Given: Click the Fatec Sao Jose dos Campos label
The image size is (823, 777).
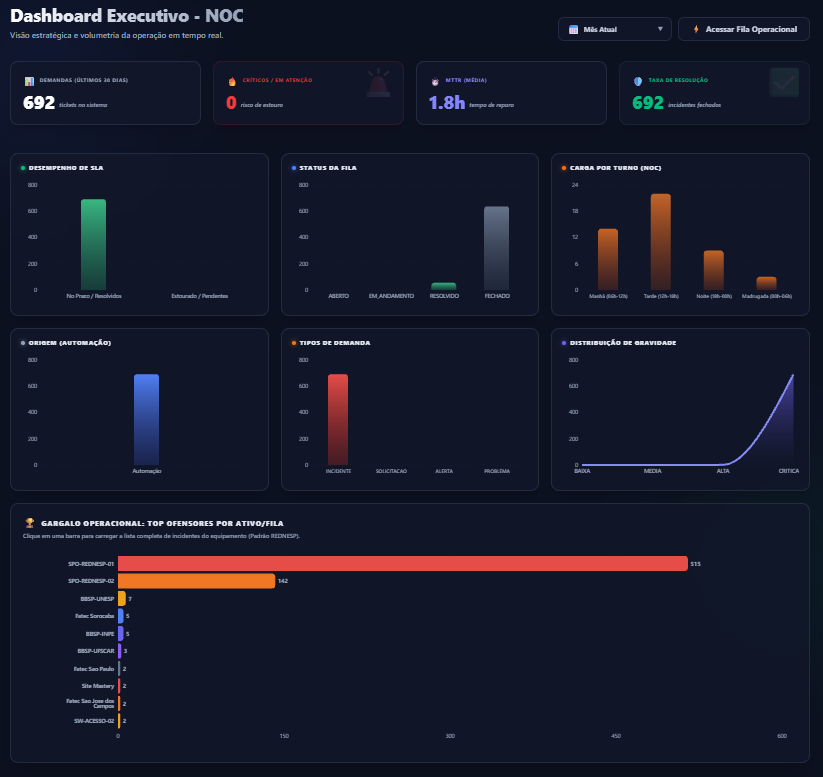Looking at the screenshot, I should (90, 704).
